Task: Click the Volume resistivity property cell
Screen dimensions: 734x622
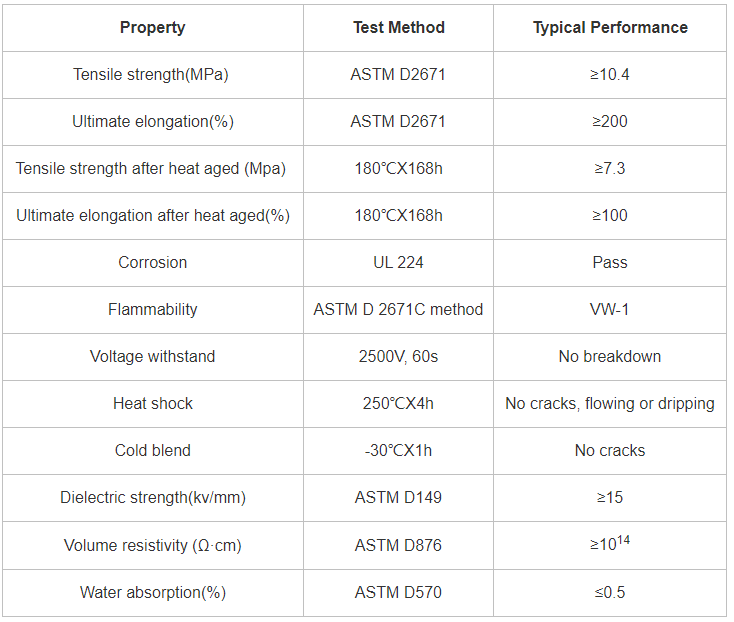Action: (153, 546)
